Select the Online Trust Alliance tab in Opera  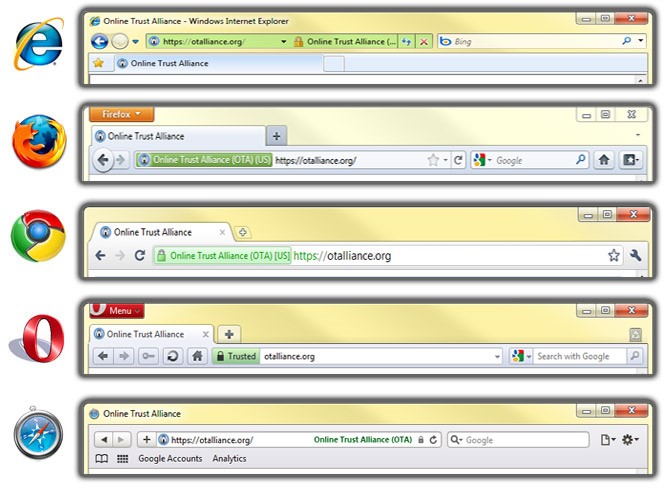pos(151,334)
